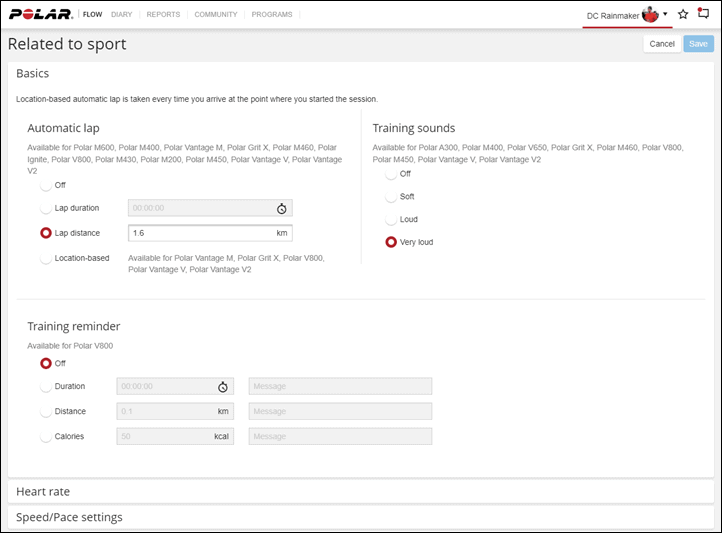Click the 'Related to sport' heading
The height and width of the screenshot is (533, 722).
(x=67, y=44)
